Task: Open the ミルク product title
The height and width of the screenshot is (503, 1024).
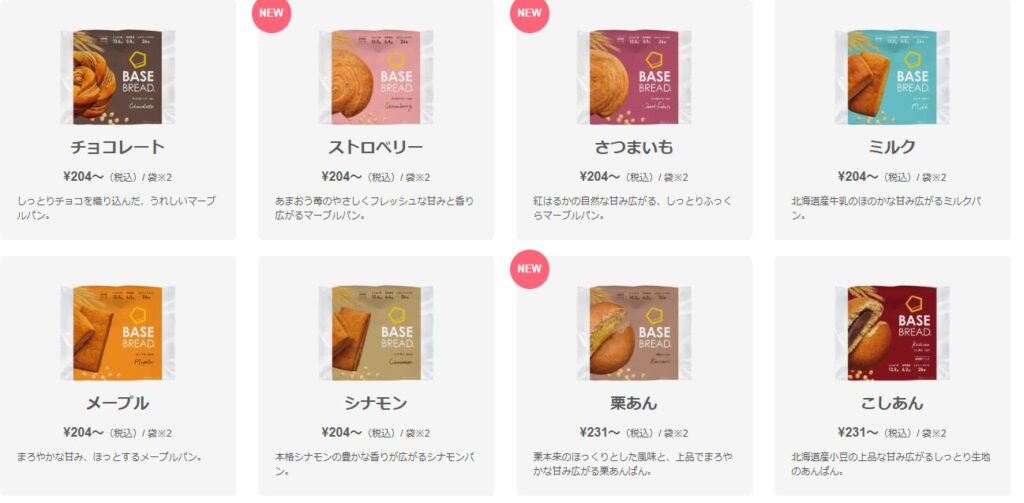Action: click(891, 147)
